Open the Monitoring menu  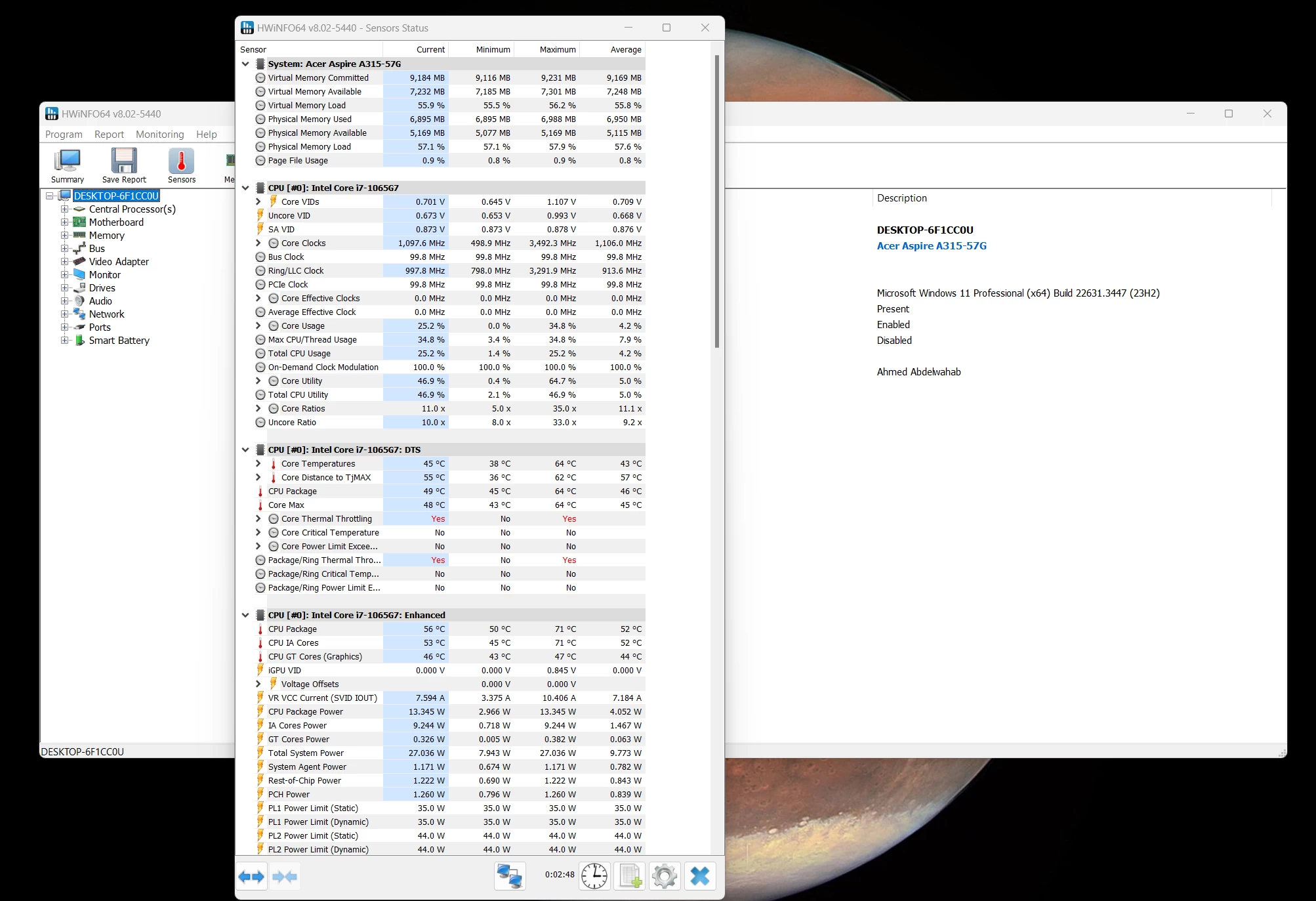(x=160, y=135)
